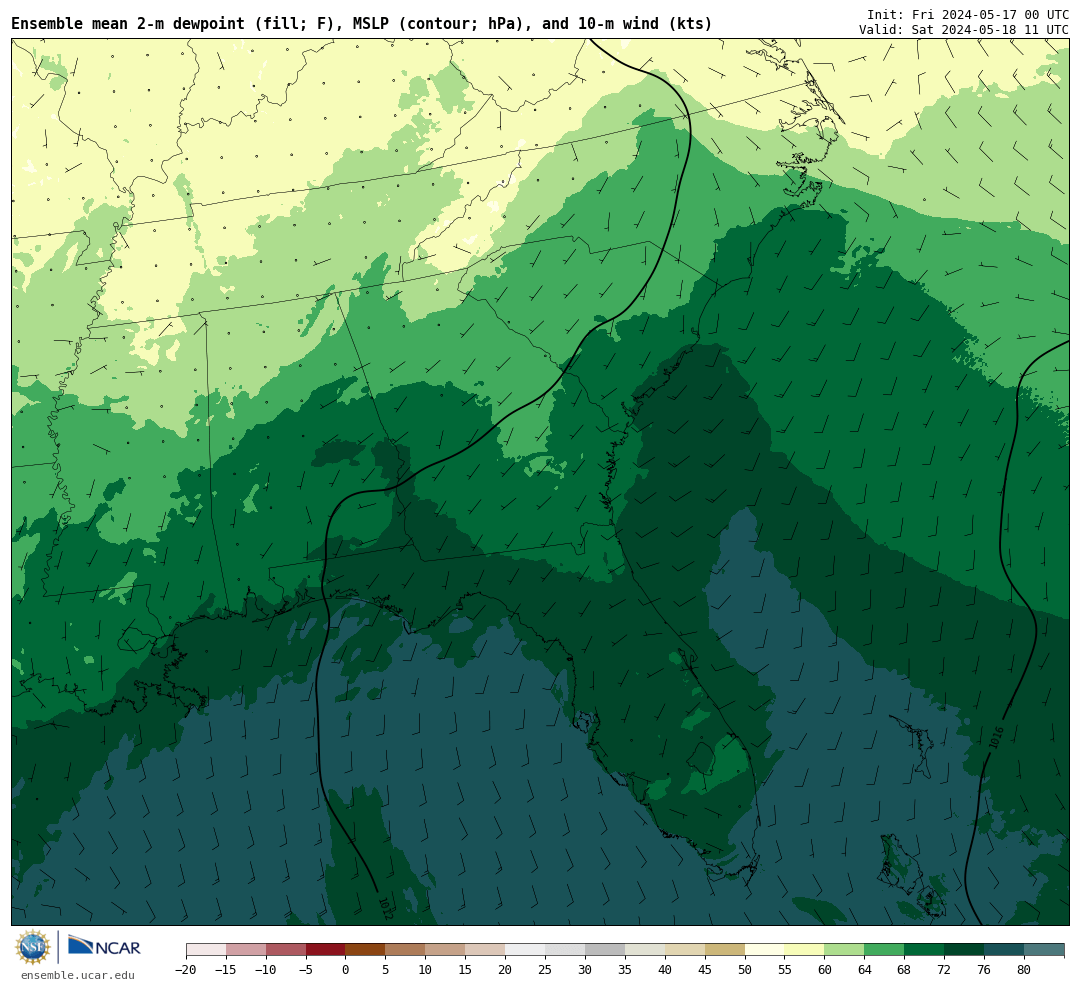Pick the colorbar swatch between -10 and -5
This screenshot has height=988, width=1080.
[x=286, y=950]
